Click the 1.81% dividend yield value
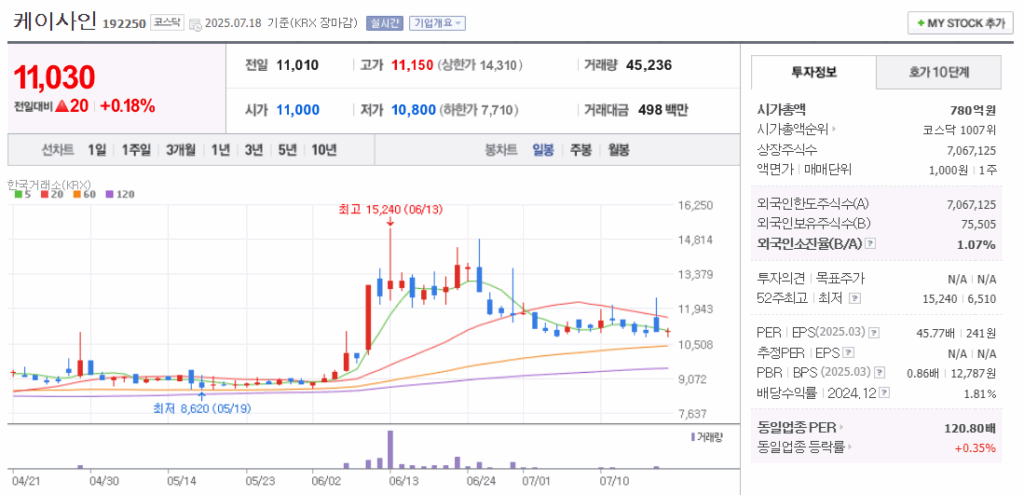 pos(982,394)
